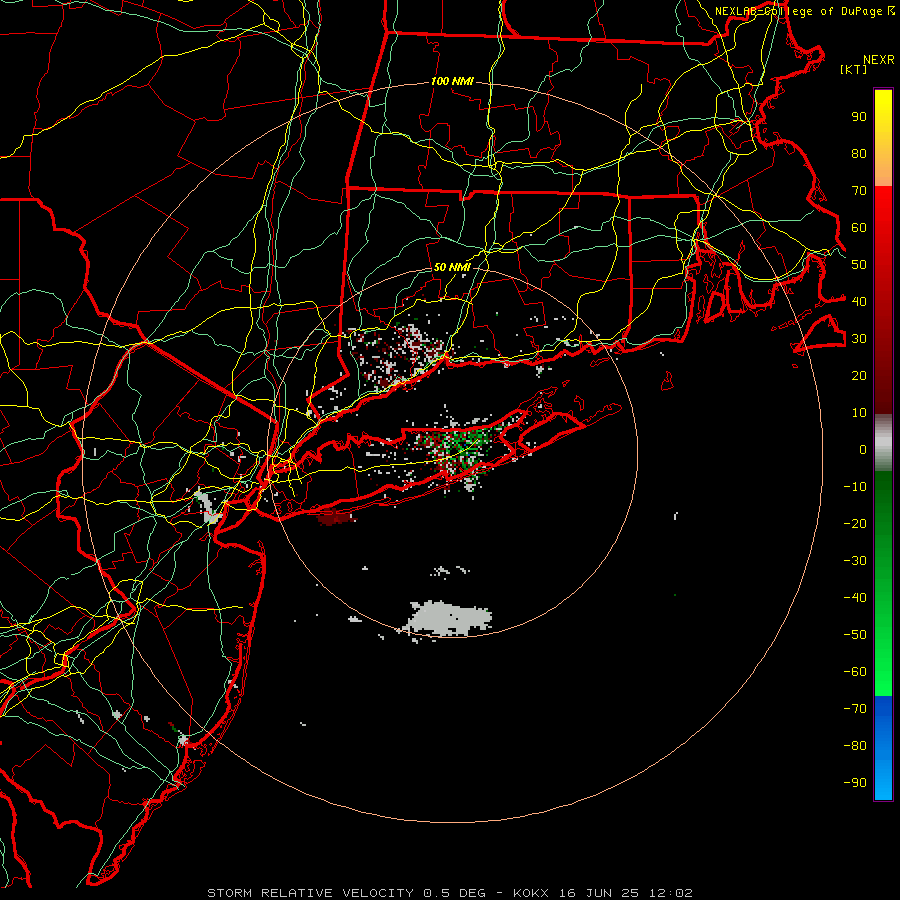
Task: Click the positive 40 knots scale label
Action: (859, 301)
